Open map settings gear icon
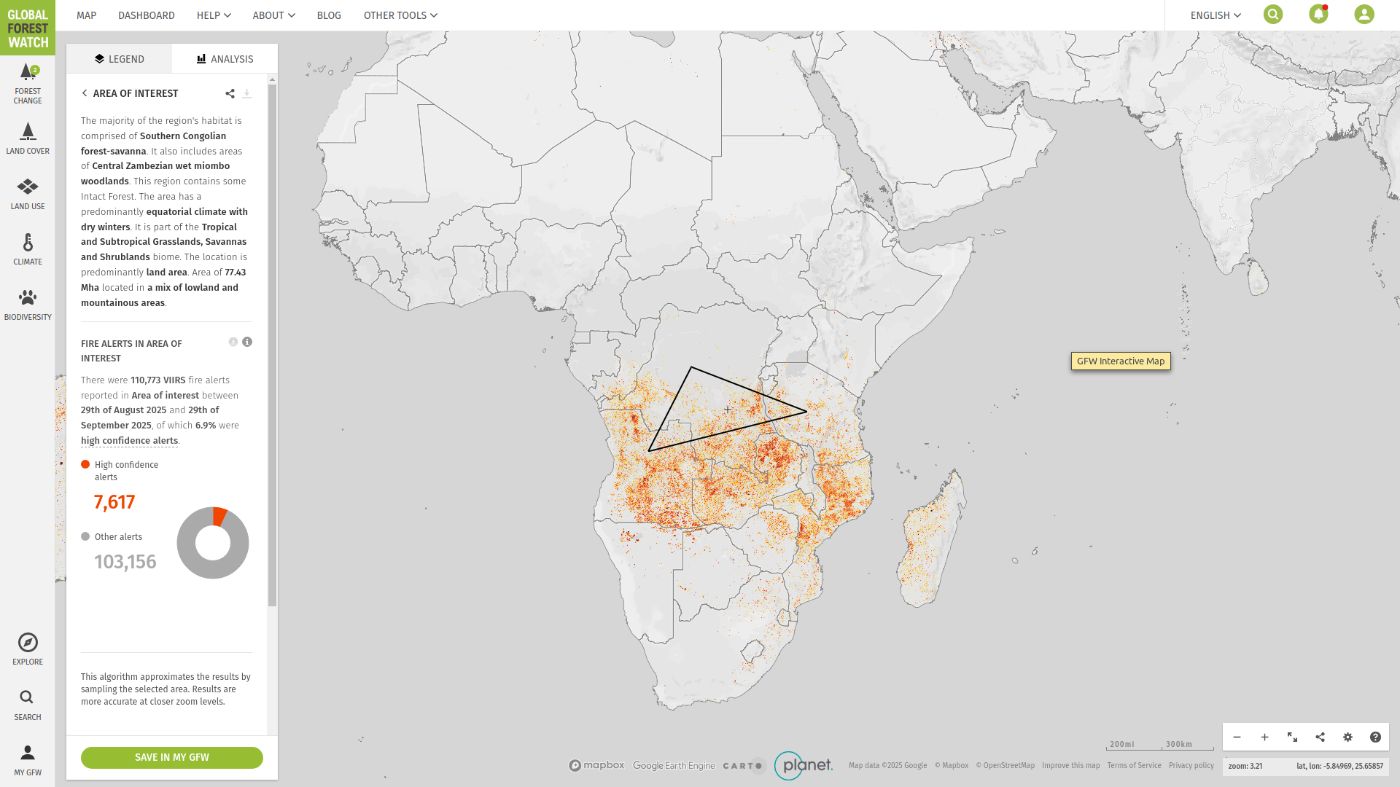The height and width of the screenshot is (787, 1400). point(1347,737)
